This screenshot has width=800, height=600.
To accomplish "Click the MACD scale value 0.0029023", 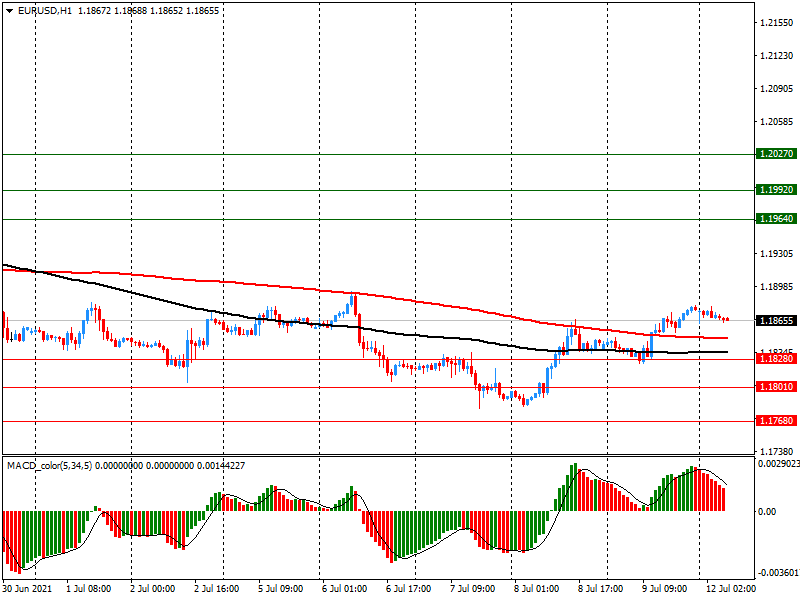I will pyautogui.click(x=776, y=465).
